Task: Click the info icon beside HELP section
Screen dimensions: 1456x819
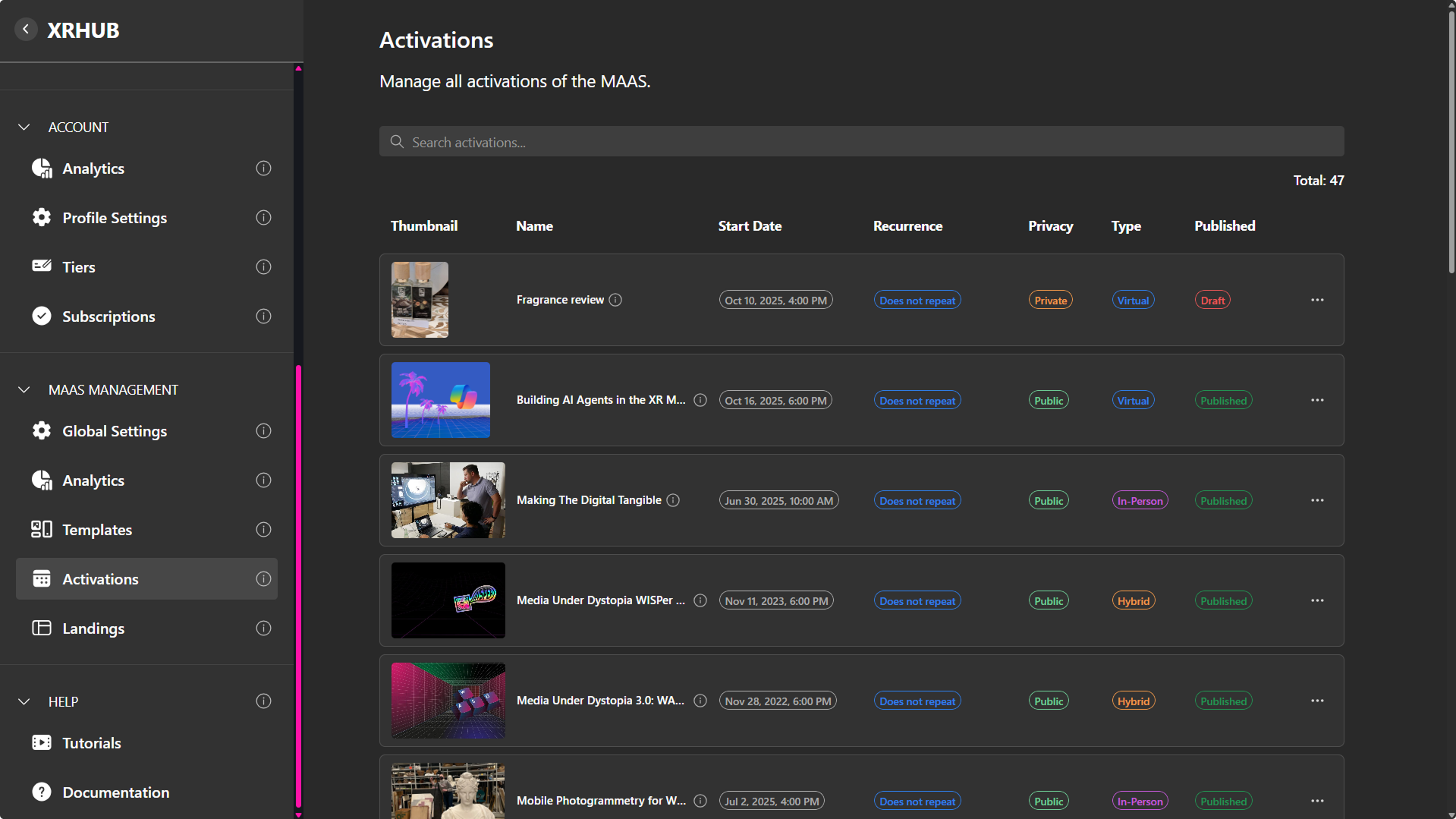Action: point(263,701)
